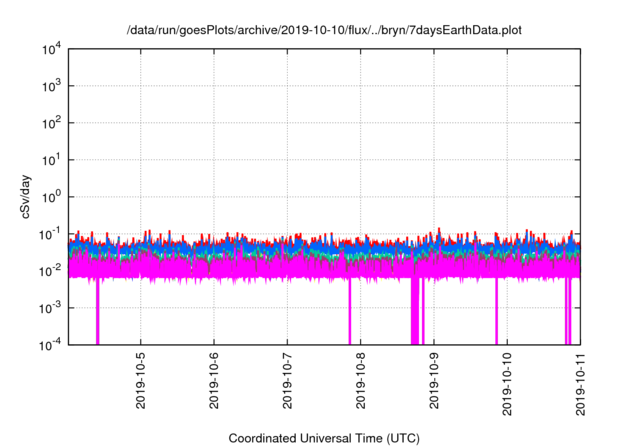Image resolution: width=640 pixels, height=448 pixels.
Task: Click the 2019-10-10 date tick label
Action: [507, 384]
